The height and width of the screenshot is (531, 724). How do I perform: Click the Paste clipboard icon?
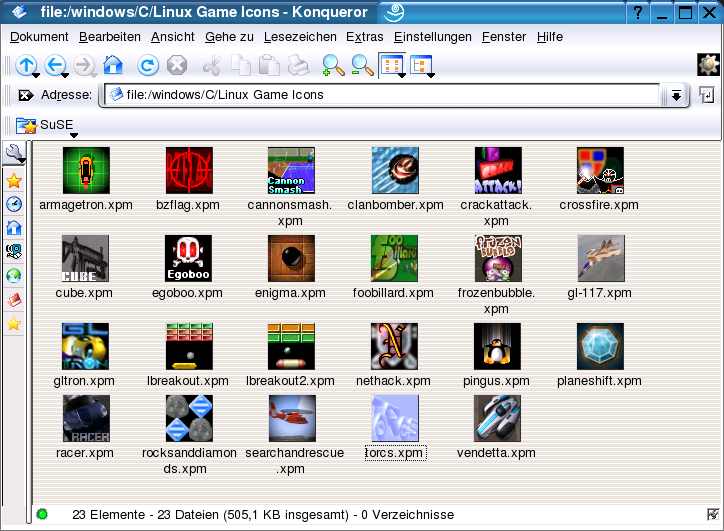(x=269, y=65)
